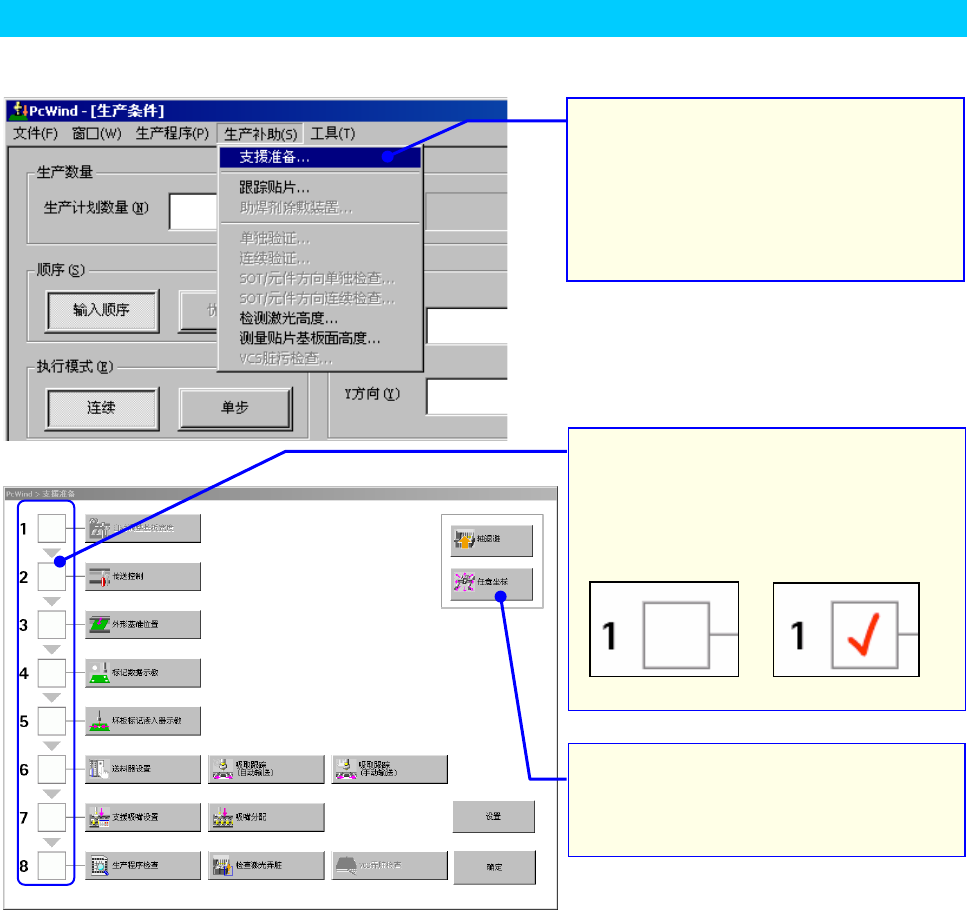Image resolution: width=967 pixels, height=910 pixels.
Task: Click the greyed 单独验证... menu entry
Action: (320, 238)
